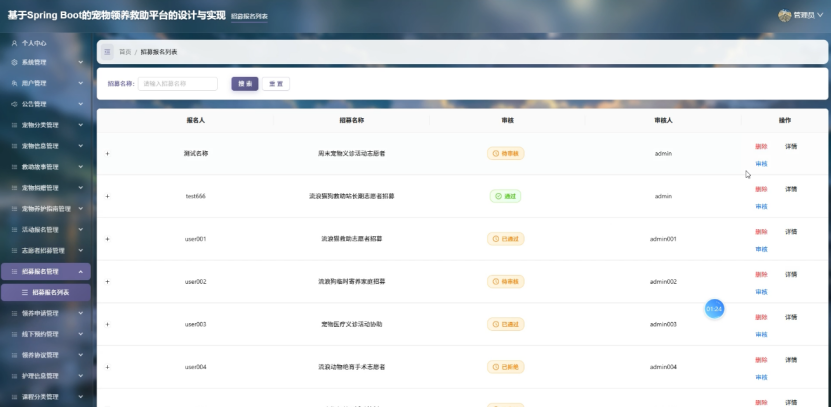The width and height of the screenshot is (831, 407).
Task: Click 审核 for the test666 row
Action: coord(761,207)
